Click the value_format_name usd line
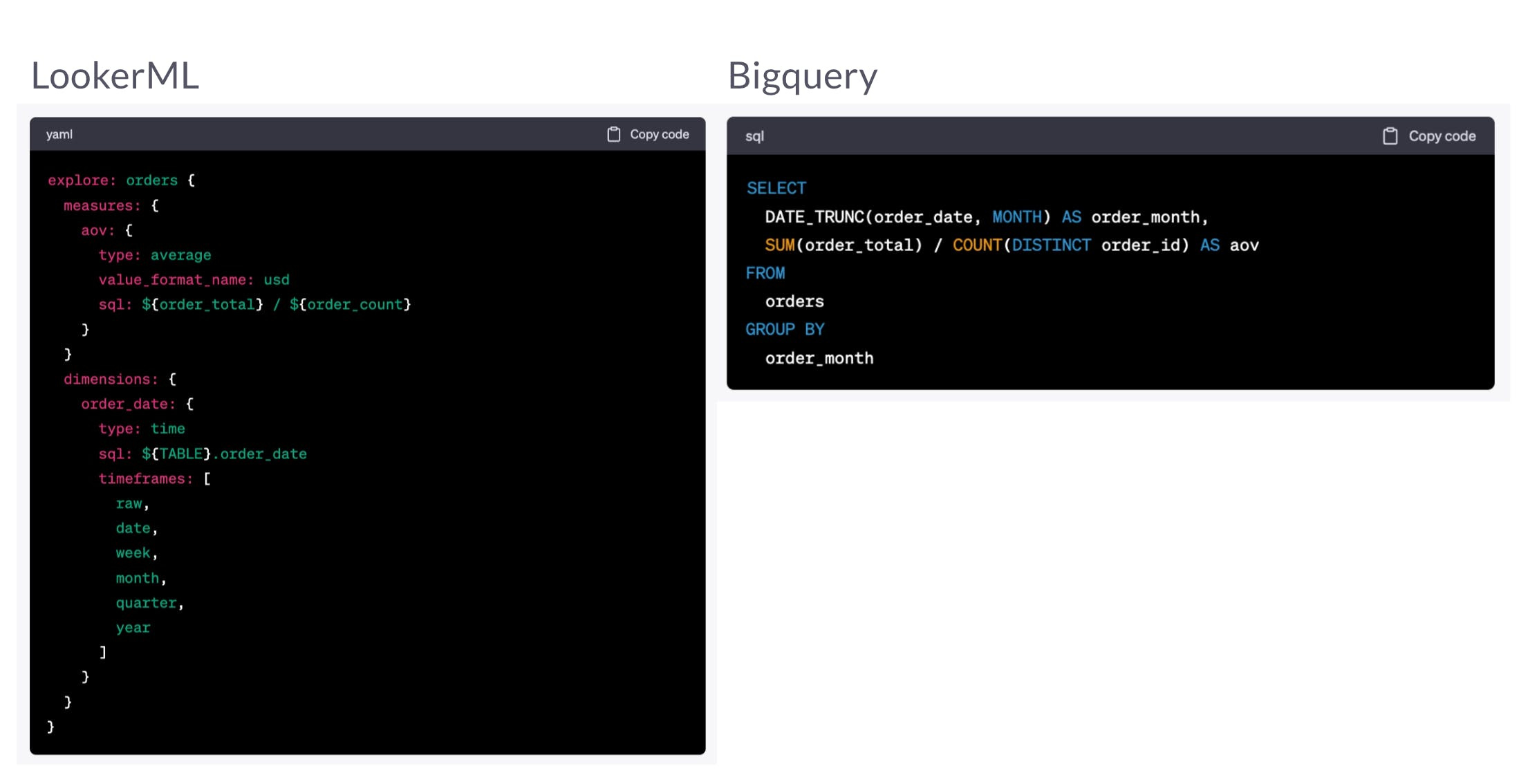The image size is (1528, 784). (194, 280)
